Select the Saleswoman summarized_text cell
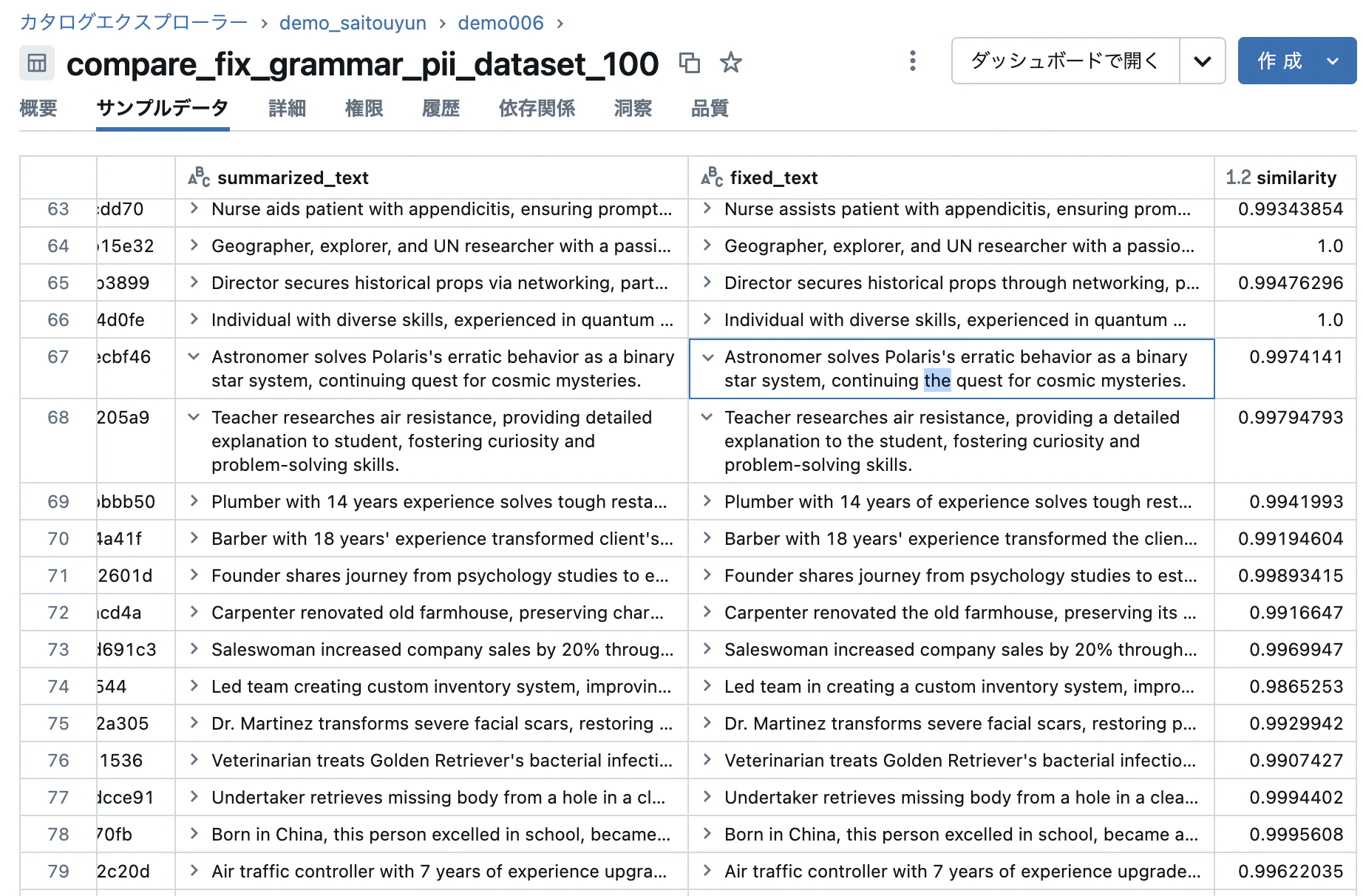Image resolution: width=1363 pixels, height=896 pixels. click(x=432, y=650)
